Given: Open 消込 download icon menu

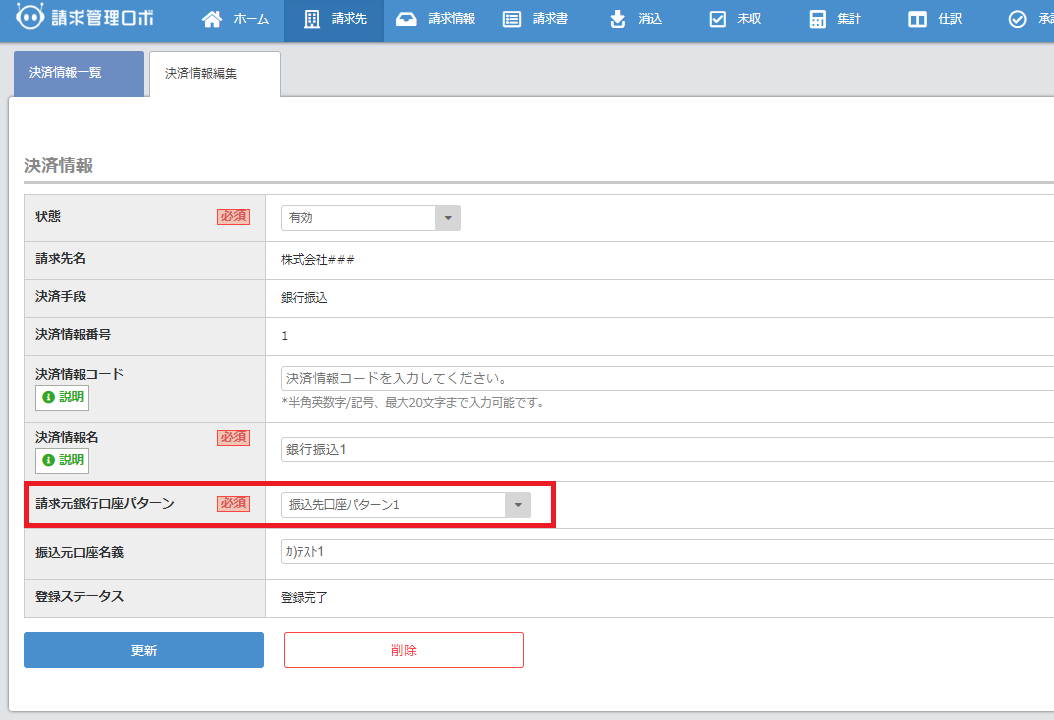Looking at the screenshot, I should [x=618, y=20].
